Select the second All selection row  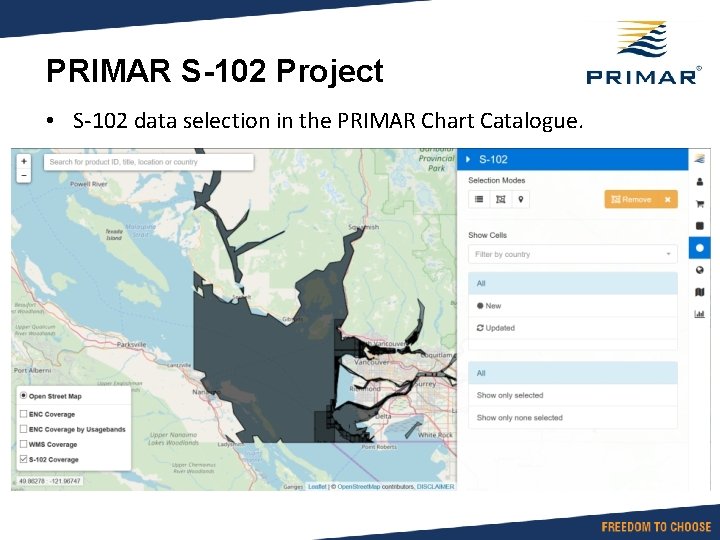pyautogui.click(x=573, y=373)
